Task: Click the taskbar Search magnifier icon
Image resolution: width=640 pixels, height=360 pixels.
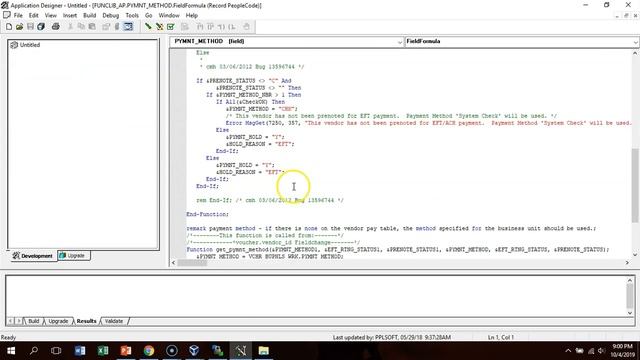Action: tap(34, 351)
